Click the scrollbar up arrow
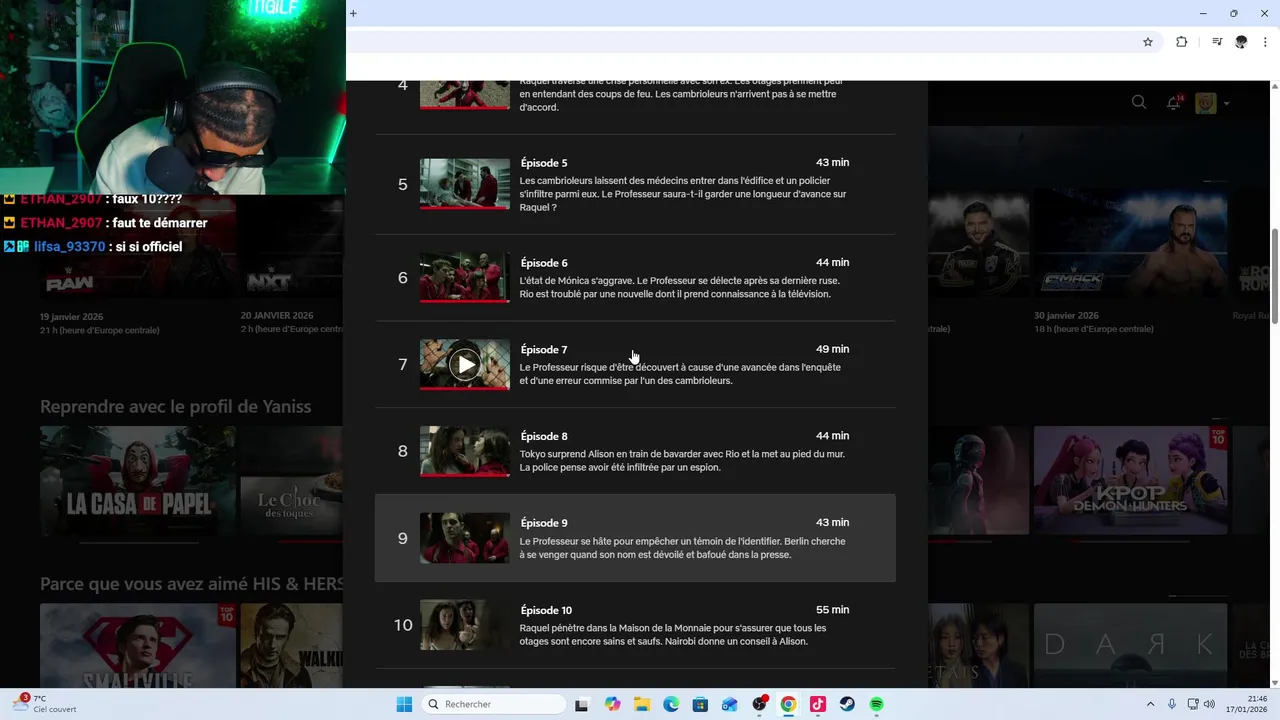 (1274, 86)
